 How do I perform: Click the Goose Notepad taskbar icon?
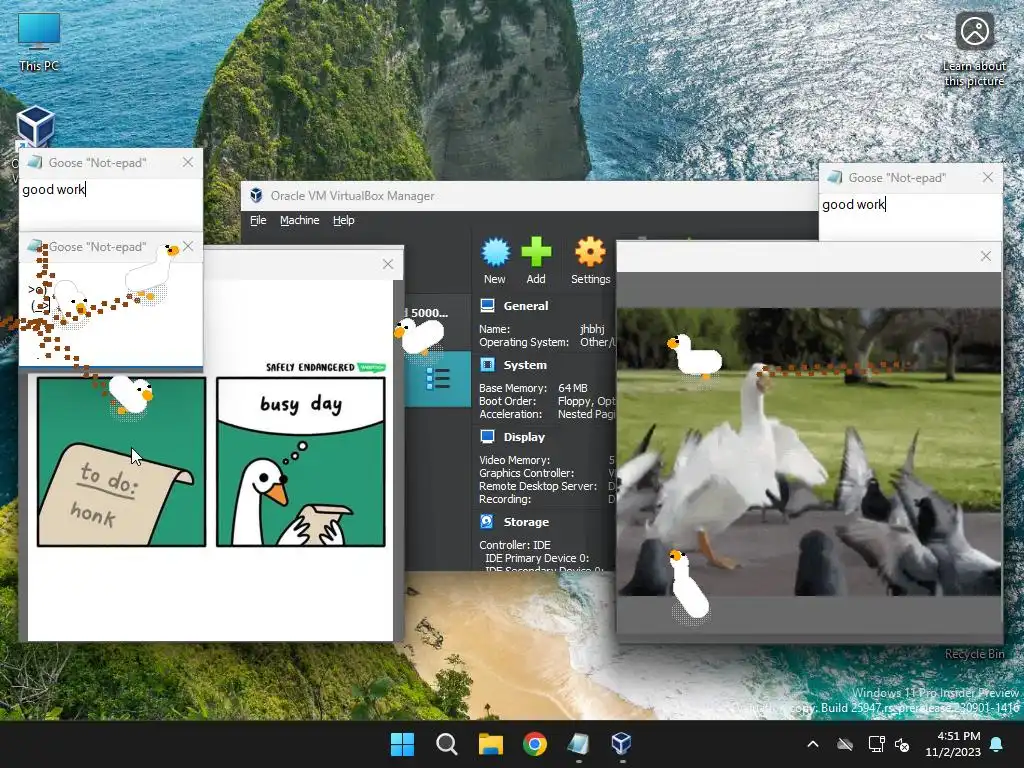pyautogui.click(x=579, y=744)
